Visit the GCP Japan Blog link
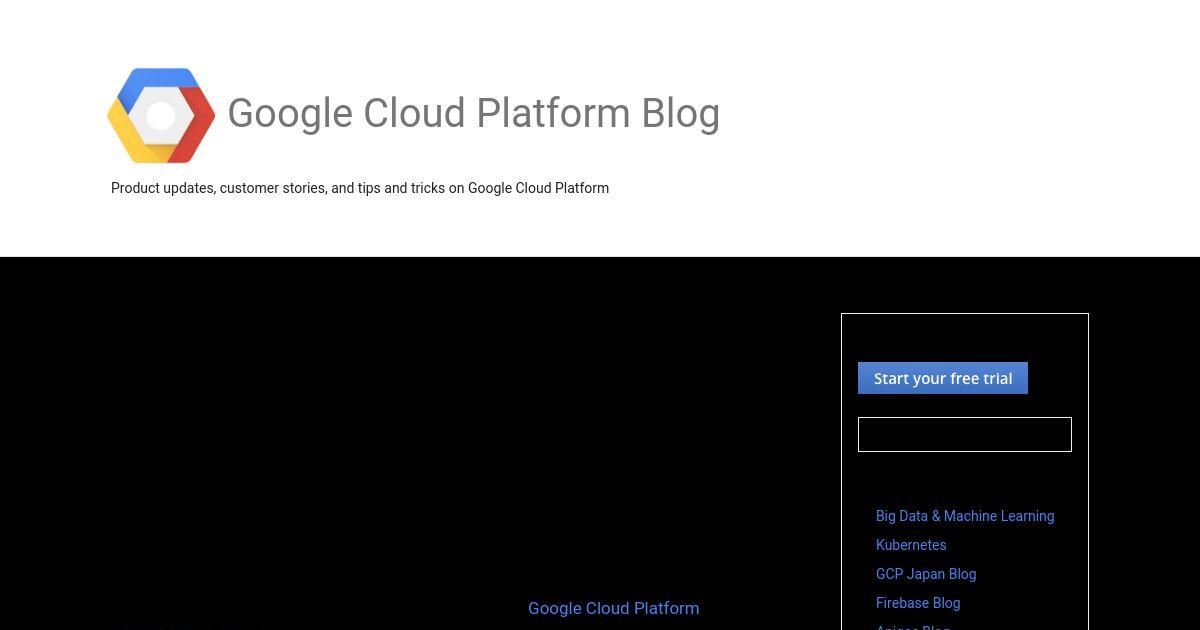1200x630 pixels. pyautogui.click(x=926, y=574)
